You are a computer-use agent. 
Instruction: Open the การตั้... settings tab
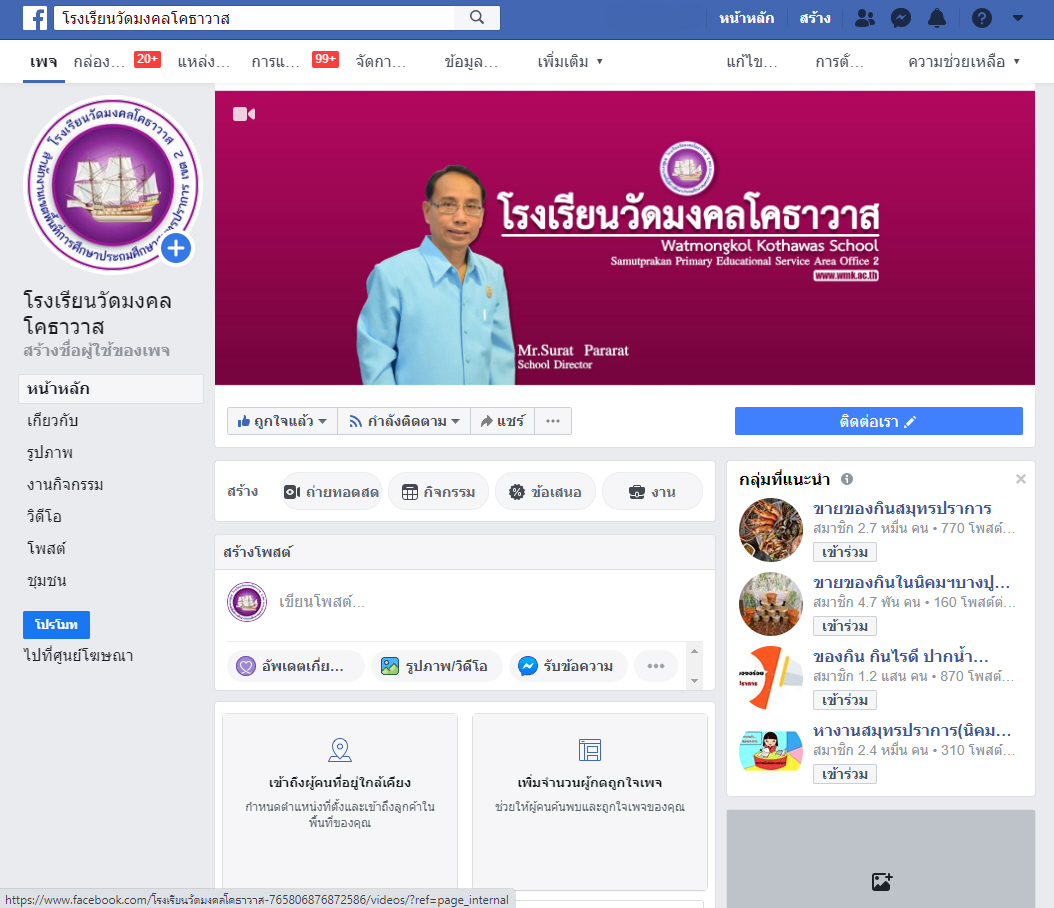pos(839,62)
